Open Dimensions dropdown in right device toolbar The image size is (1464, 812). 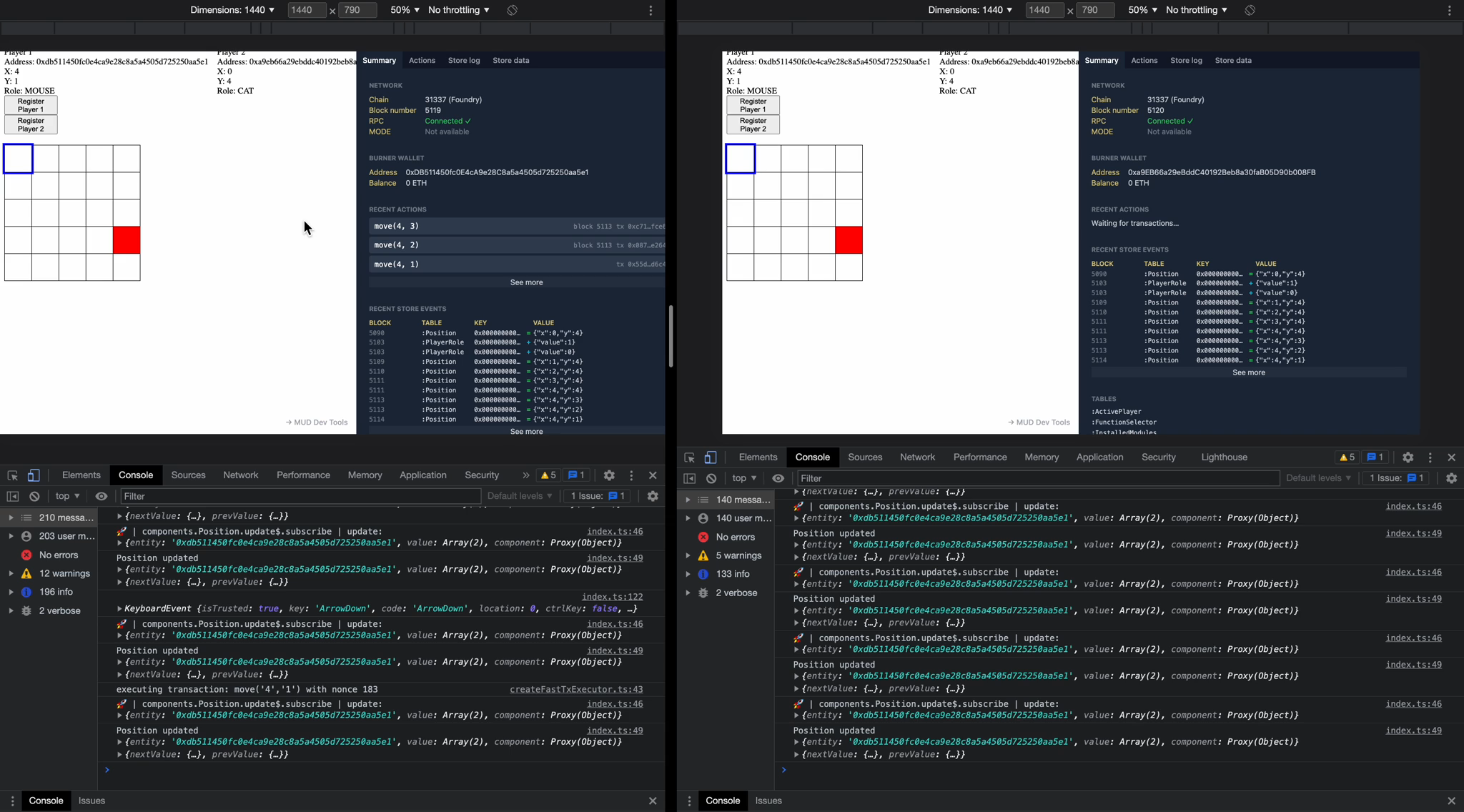click(x=970, y=10)
